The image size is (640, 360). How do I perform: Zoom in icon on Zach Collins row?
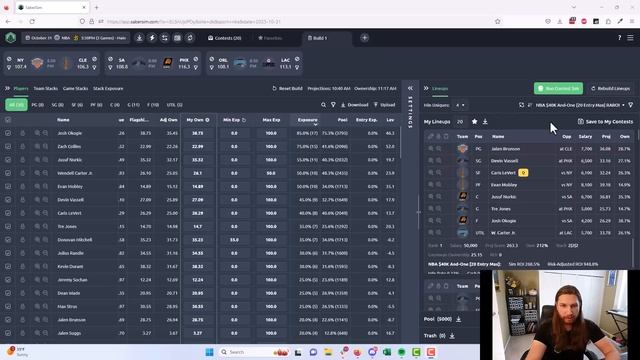37,146
